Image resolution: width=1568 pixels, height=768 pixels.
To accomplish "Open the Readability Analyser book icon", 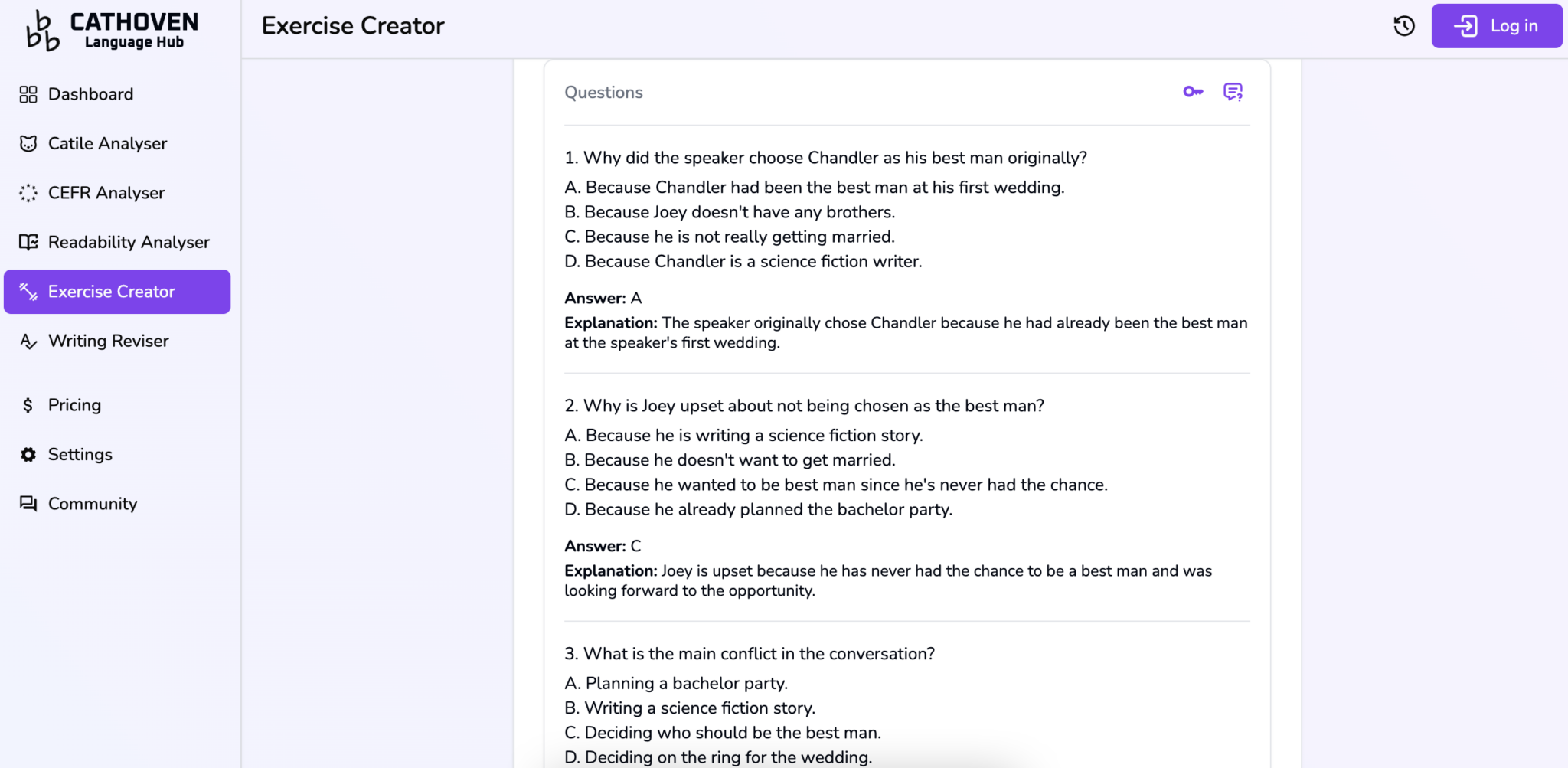I will point(28,242).
